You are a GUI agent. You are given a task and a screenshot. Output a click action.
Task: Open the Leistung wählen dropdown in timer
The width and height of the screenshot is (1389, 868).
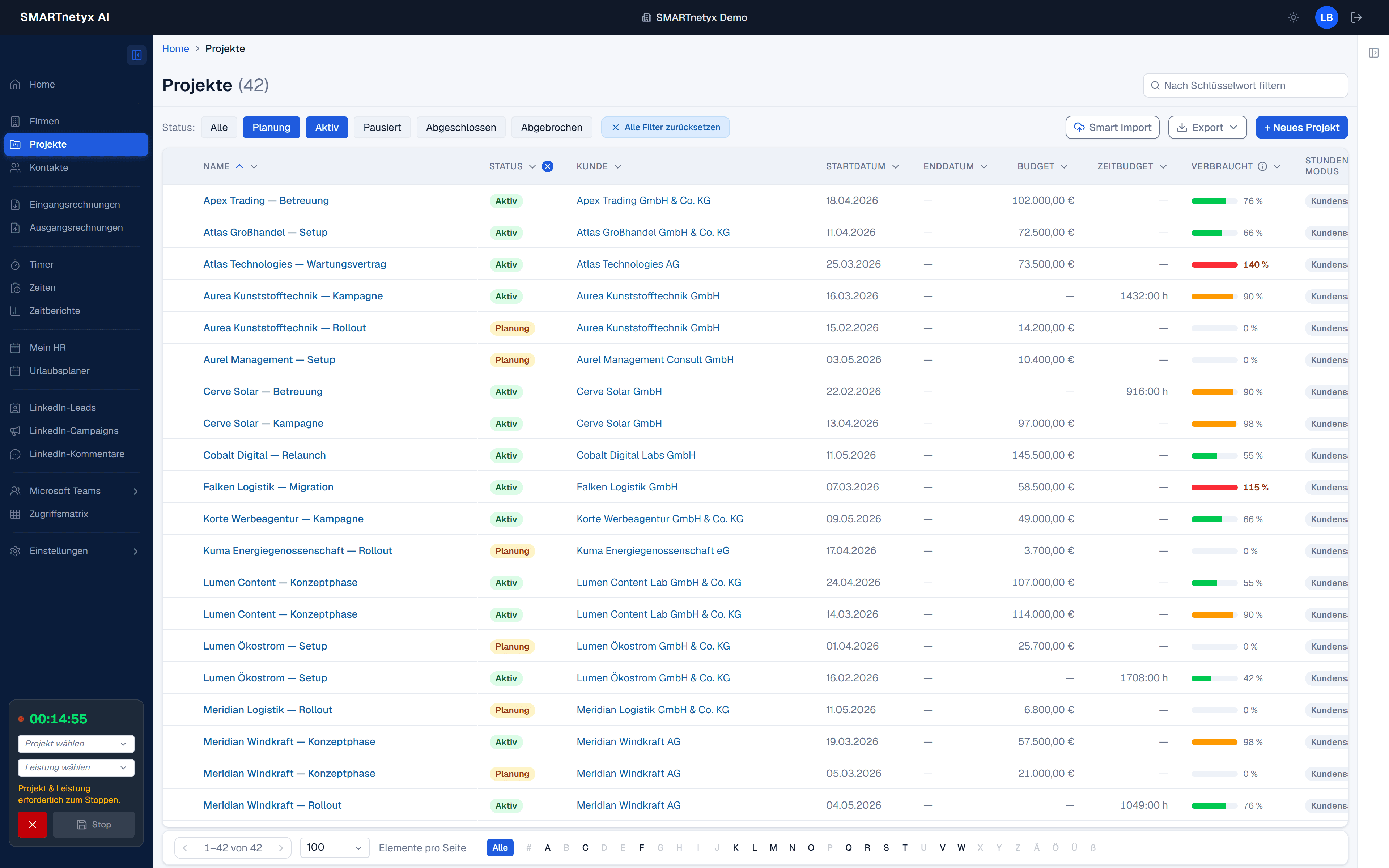point(76,767)
